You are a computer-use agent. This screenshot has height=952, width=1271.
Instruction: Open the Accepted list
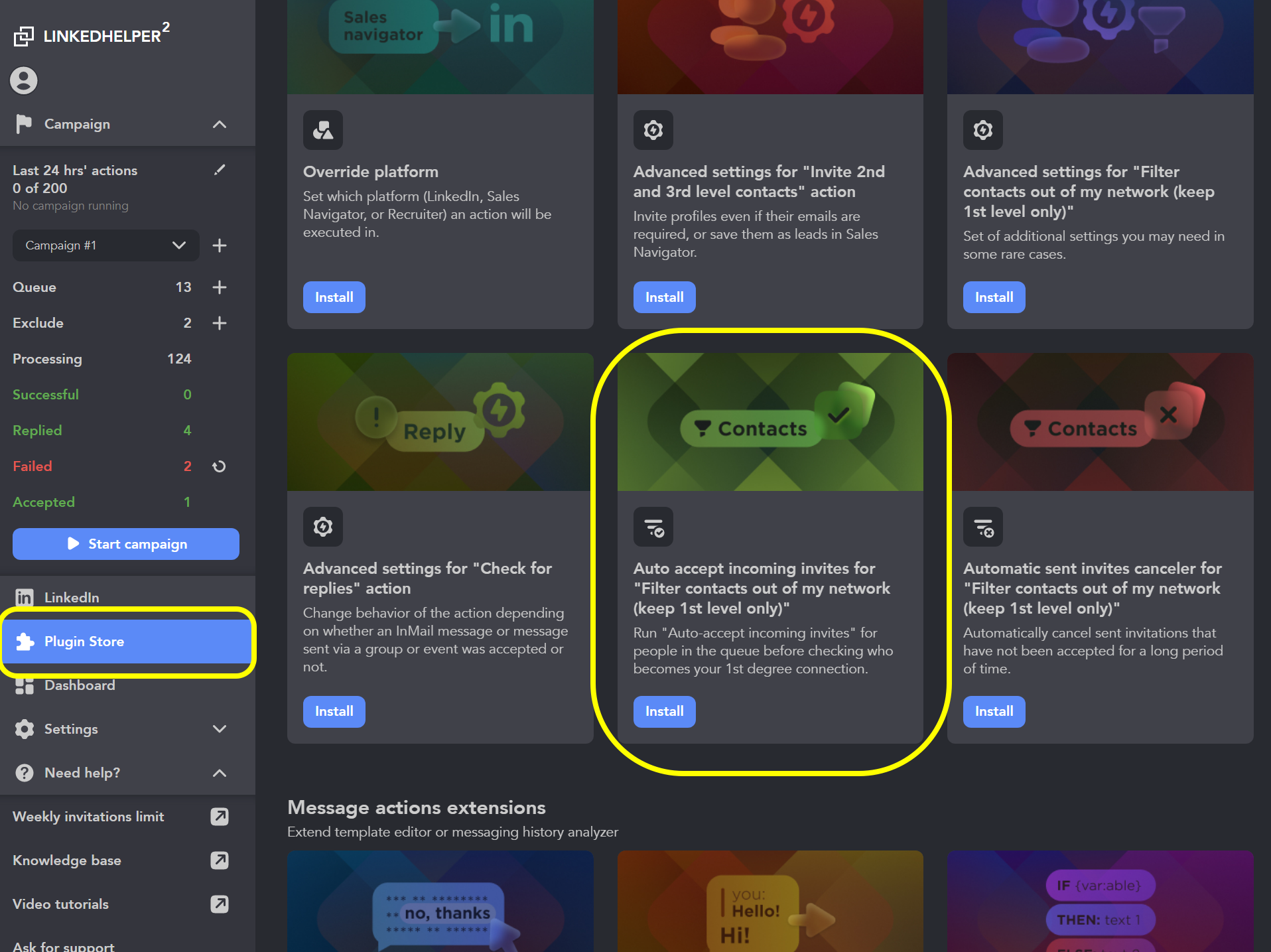[44, 502]
